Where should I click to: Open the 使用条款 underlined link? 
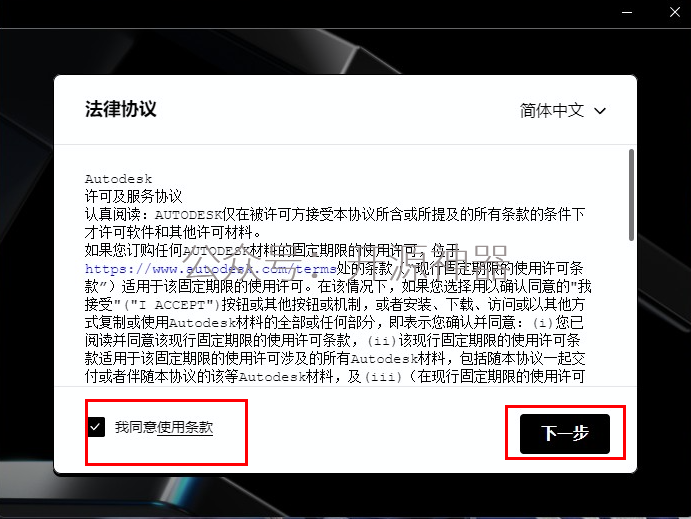pyautogui.click(x=185, y=427)
